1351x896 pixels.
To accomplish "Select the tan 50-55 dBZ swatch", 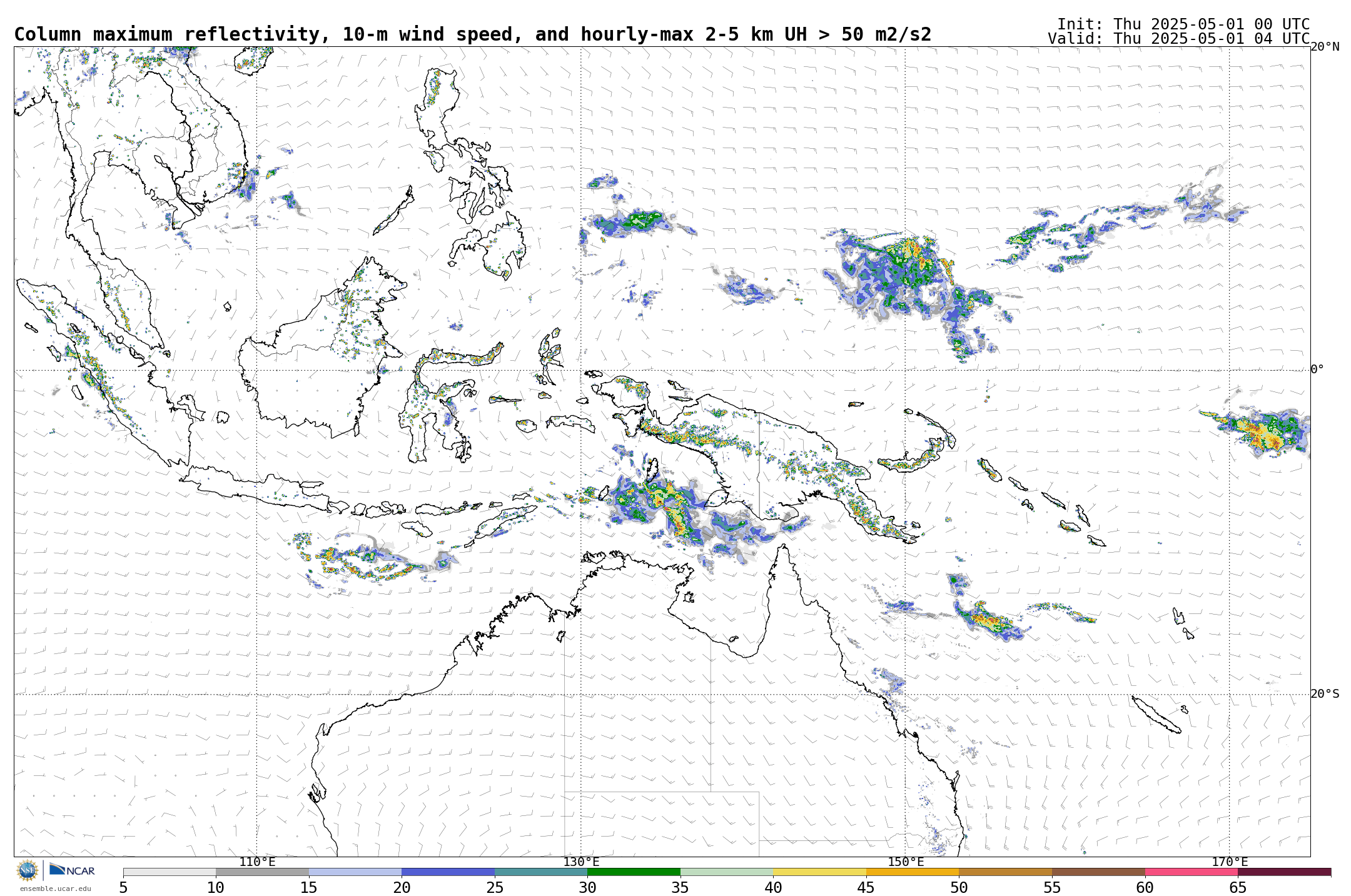I will tap(1005, 872).
